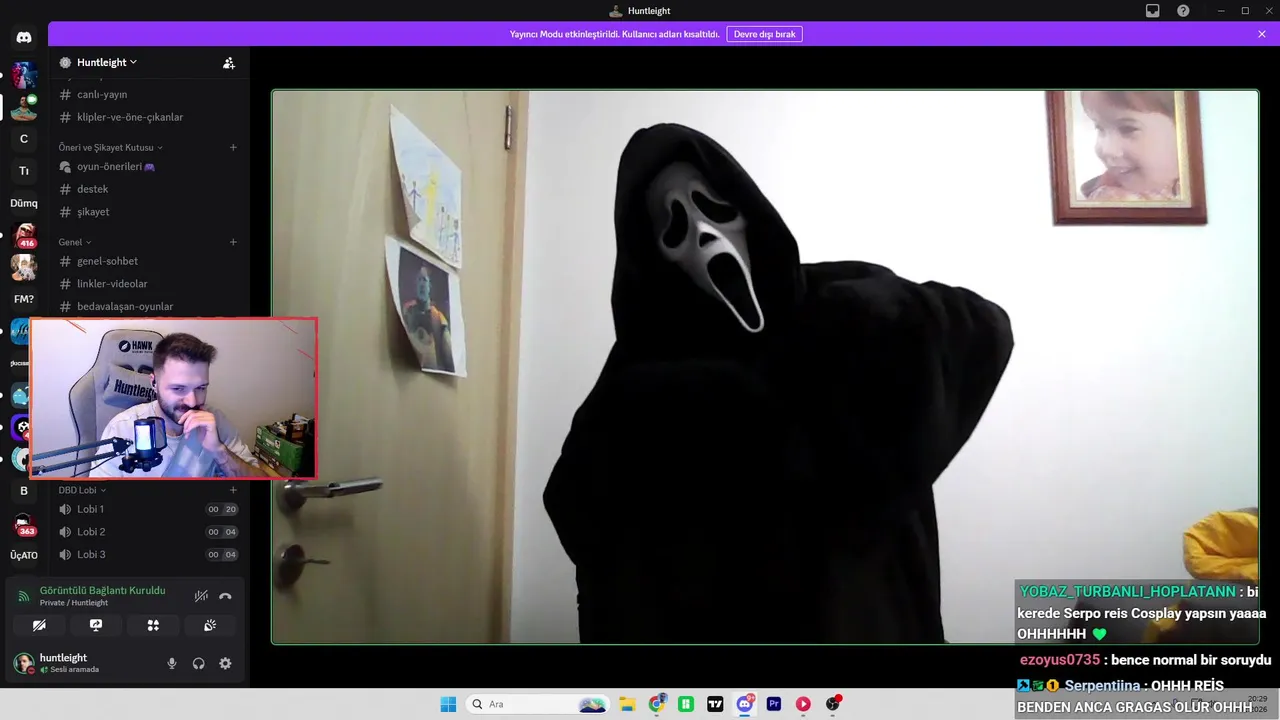Add channel to Genel category
This screenshot has height=720, width=1280.
[233, 242]
